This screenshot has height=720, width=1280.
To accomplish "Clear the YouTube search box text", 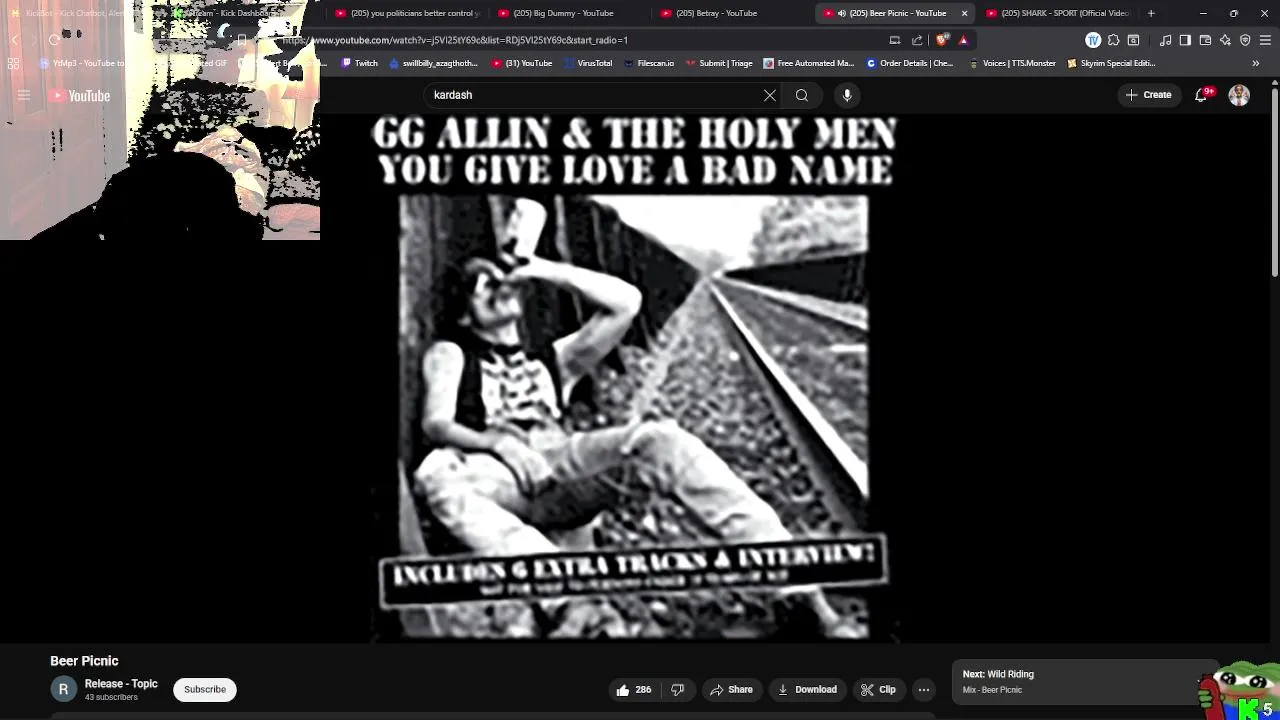I will tap(770, 95).
